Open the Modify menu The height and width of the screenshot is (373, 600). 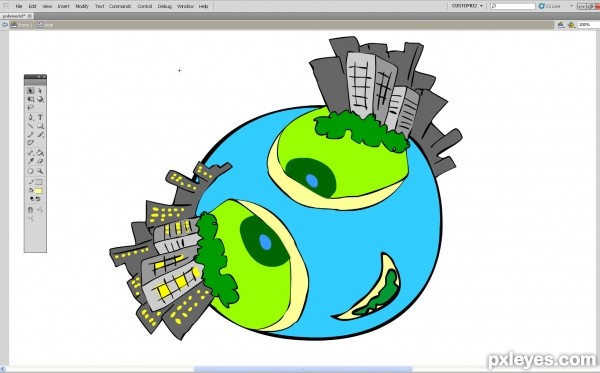point(82,7)
